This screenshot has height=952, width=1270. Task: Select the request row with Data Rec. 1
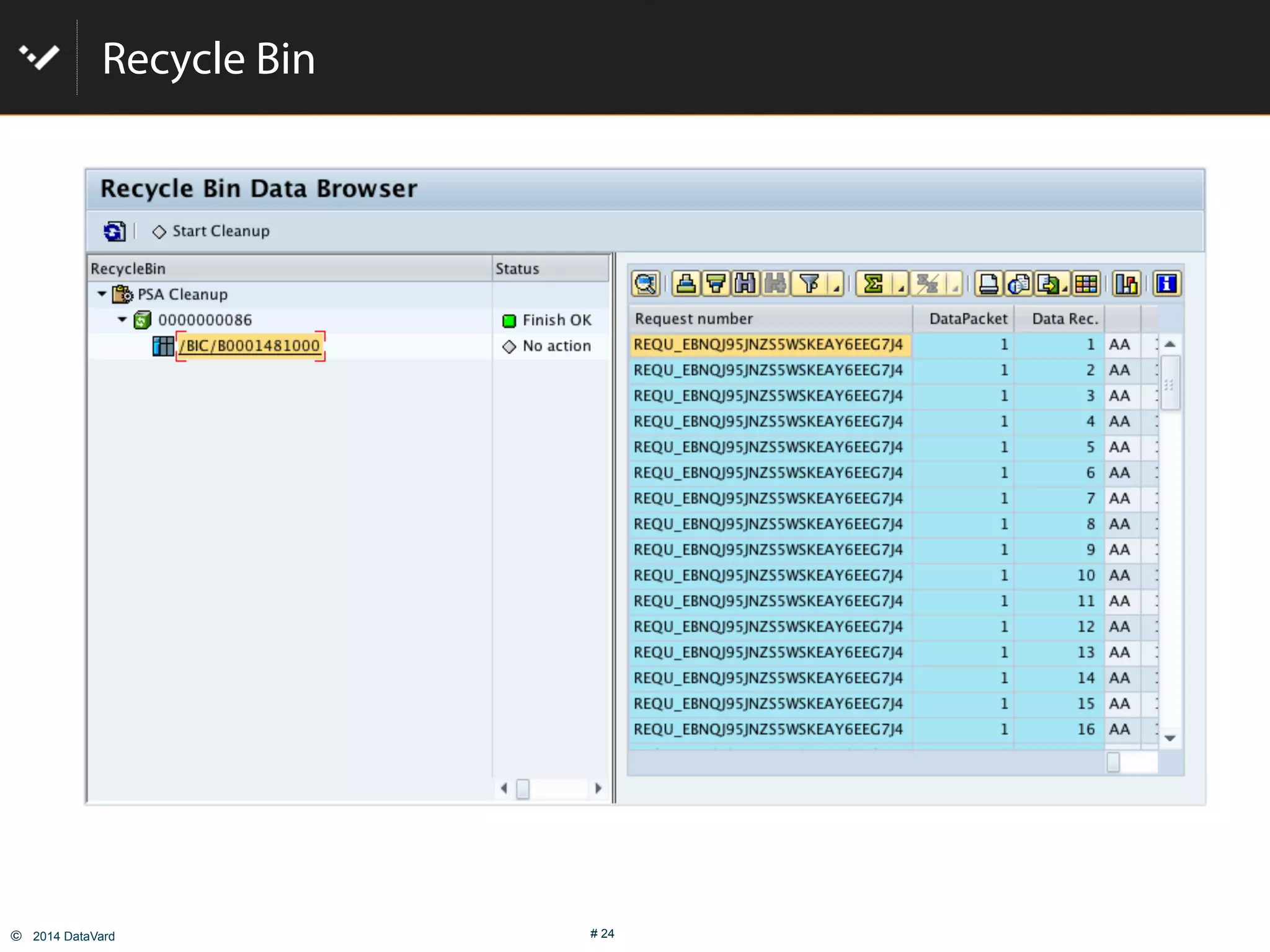893,345
